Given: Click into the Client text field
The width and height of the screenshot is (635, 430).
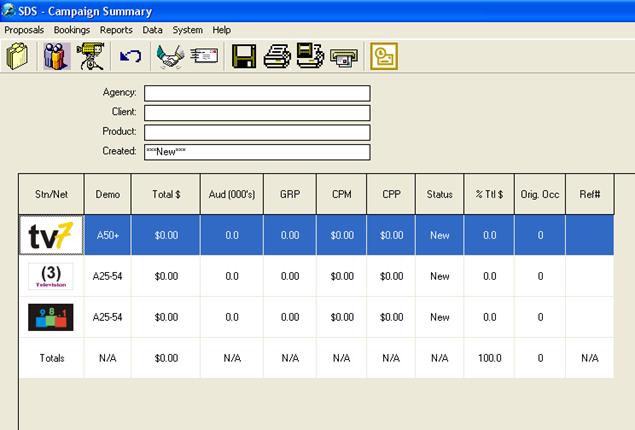Looking at the screenshot, I should tap(257, 113).
